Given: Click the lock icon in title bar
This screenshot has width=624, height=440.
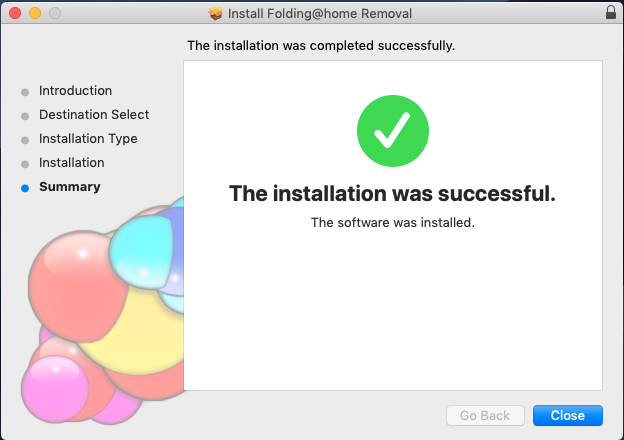Looking at the screenshot, I should [610, 12].
